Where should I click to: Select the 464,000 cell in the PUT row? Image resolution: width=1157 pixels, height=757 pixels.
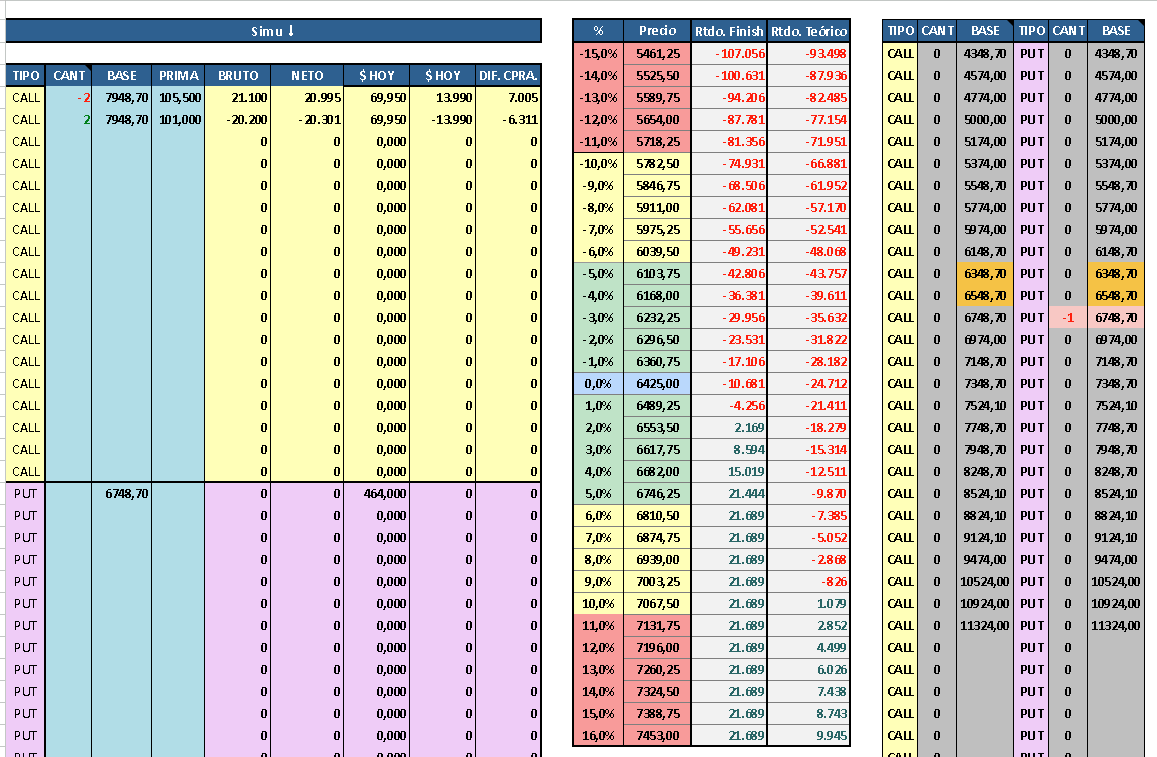376,494
